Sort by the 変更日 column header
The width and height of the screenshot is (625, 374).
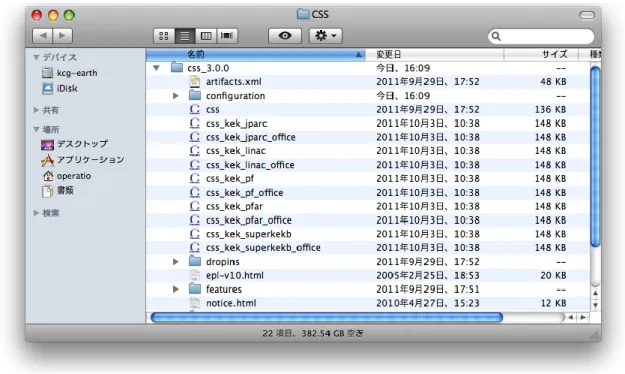click(x=434, y=55)
